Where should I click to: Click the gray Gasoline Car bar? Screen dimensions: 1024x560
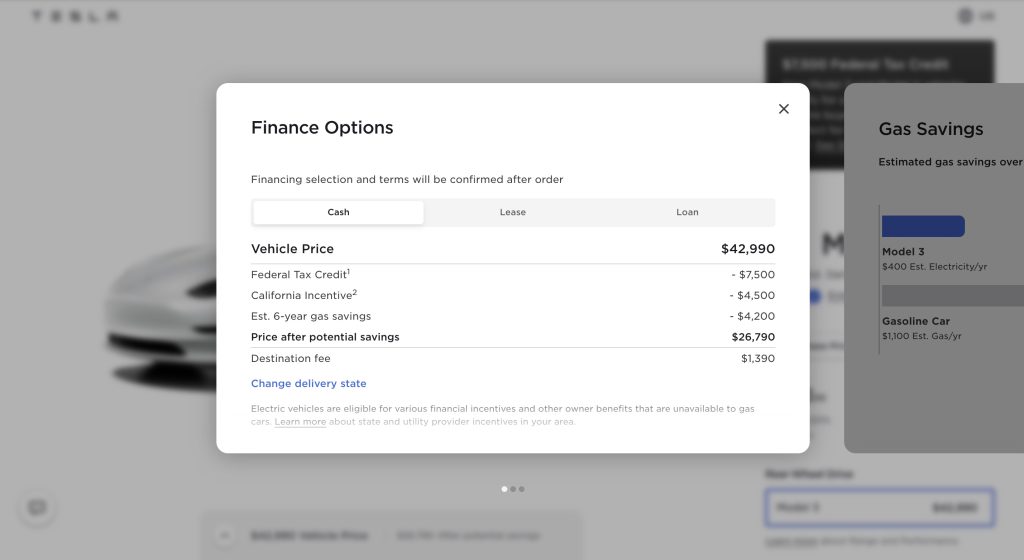coord(952,296)
